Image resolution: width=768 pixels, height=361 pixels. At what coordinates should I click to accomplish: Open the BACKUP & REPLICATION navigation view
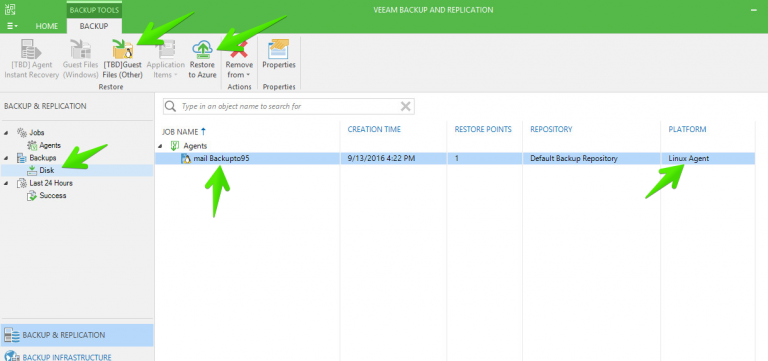(x=77, y=335)
